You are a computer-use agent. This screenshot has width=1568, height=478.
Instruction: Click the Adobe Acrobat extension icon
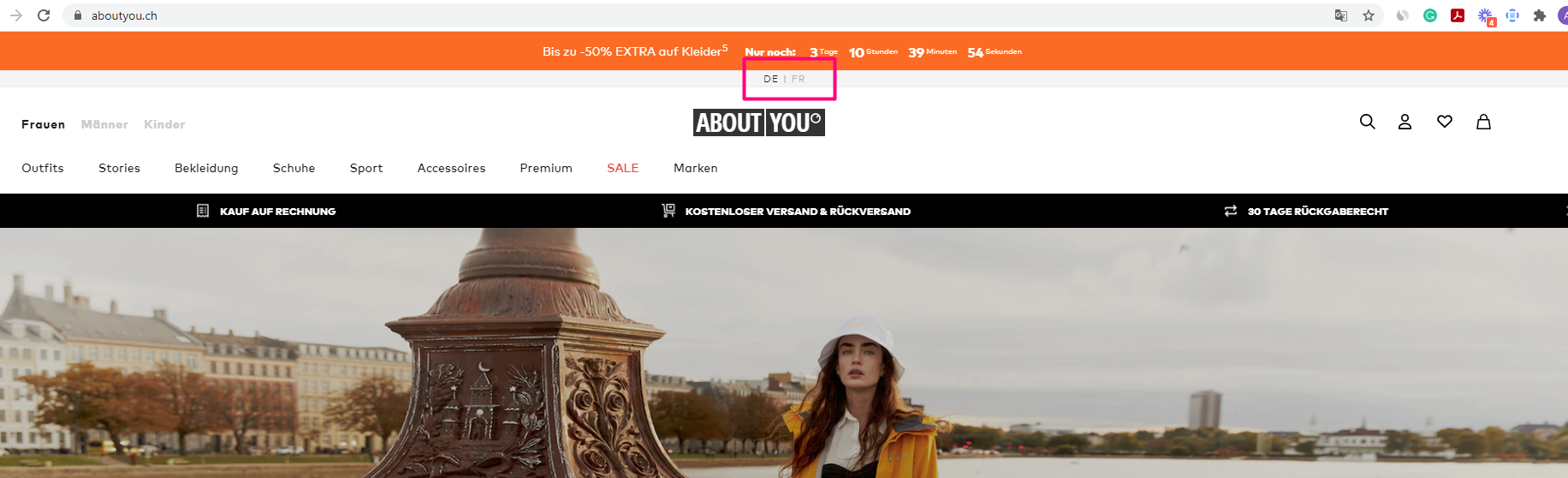[x=1458, y=15]
